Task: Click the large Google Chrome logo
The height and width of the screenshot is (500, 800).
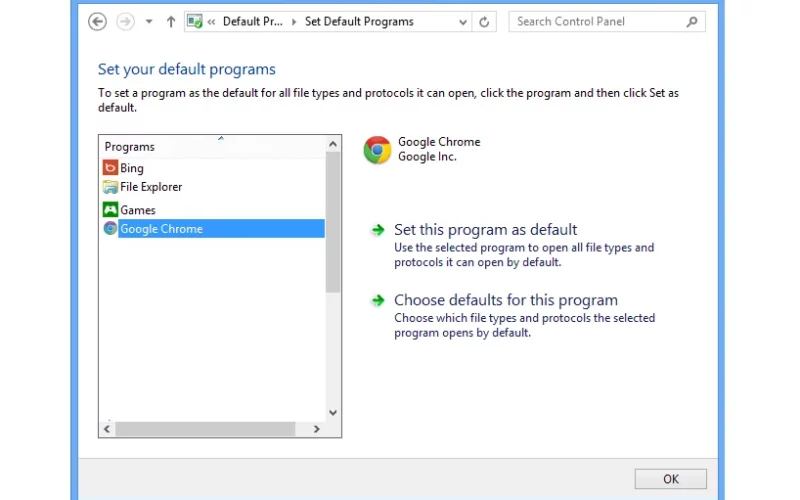Action: tap(377, 149)
